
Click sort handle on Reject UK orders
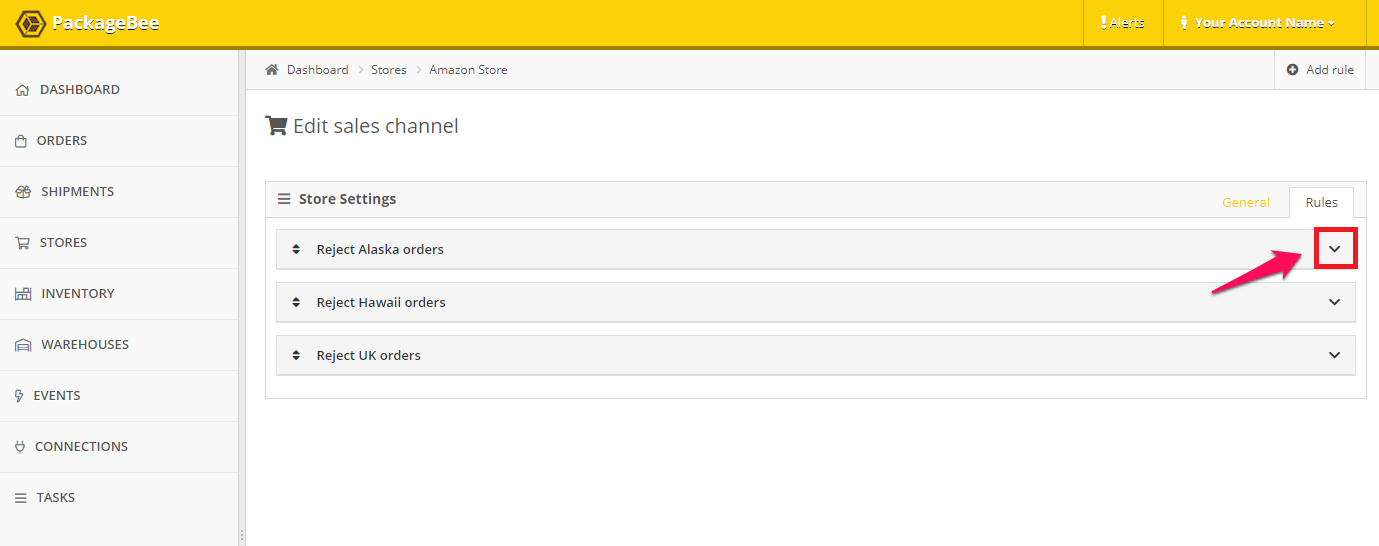(x=296, y=356)
